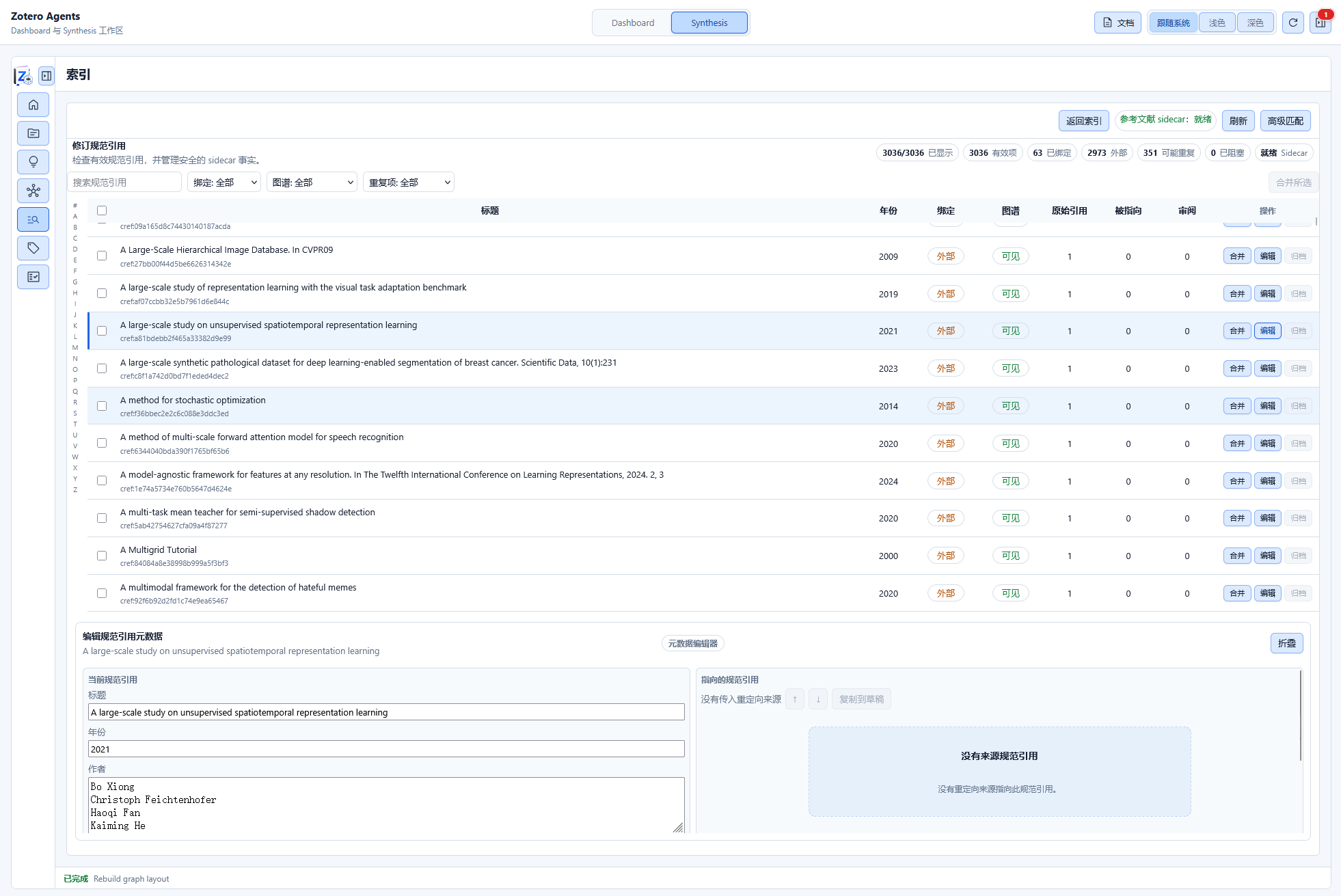Click the 刷新 refresh button
This screenshot has width=1341, height=896.
[1238, 121]
